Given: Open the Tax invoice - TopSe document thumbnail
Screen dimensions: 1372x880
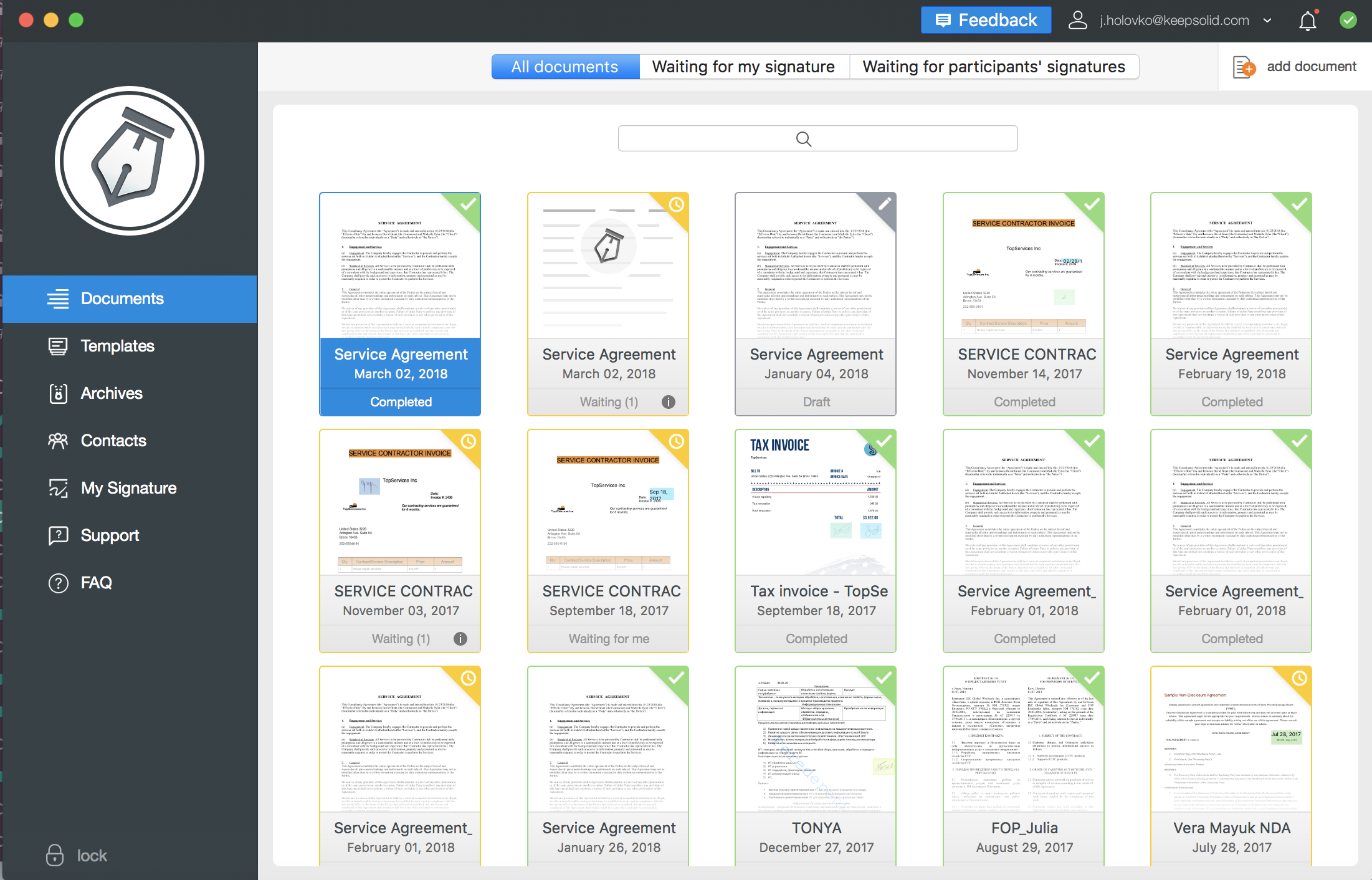Looking at the screenshot, I should 815,502.
